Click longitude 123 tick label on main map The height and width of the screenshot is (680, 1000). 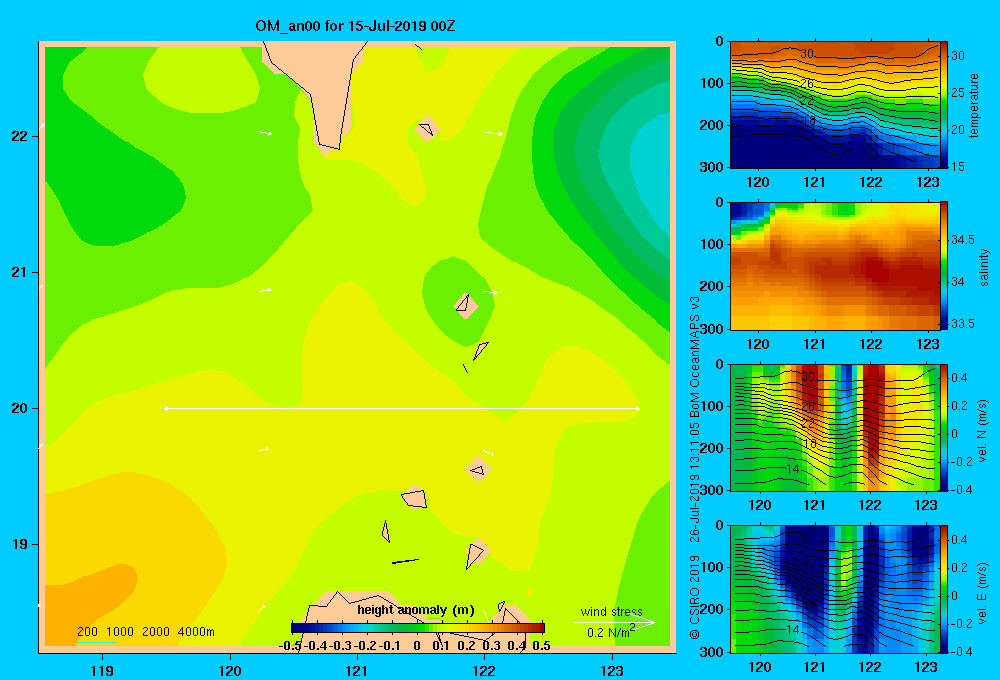click(612, 670)
